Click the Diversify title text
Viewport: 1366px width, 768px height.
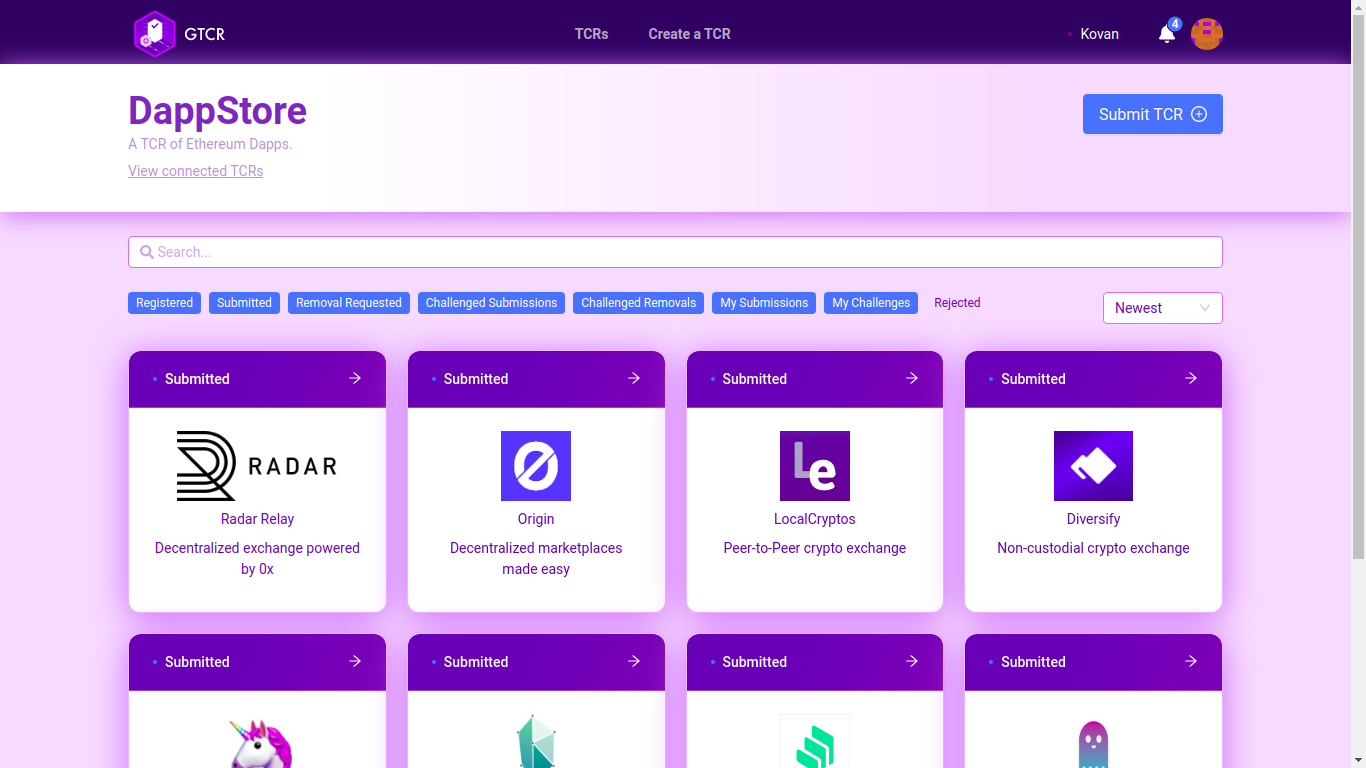pyautogui.click(x=1093, y=519)
